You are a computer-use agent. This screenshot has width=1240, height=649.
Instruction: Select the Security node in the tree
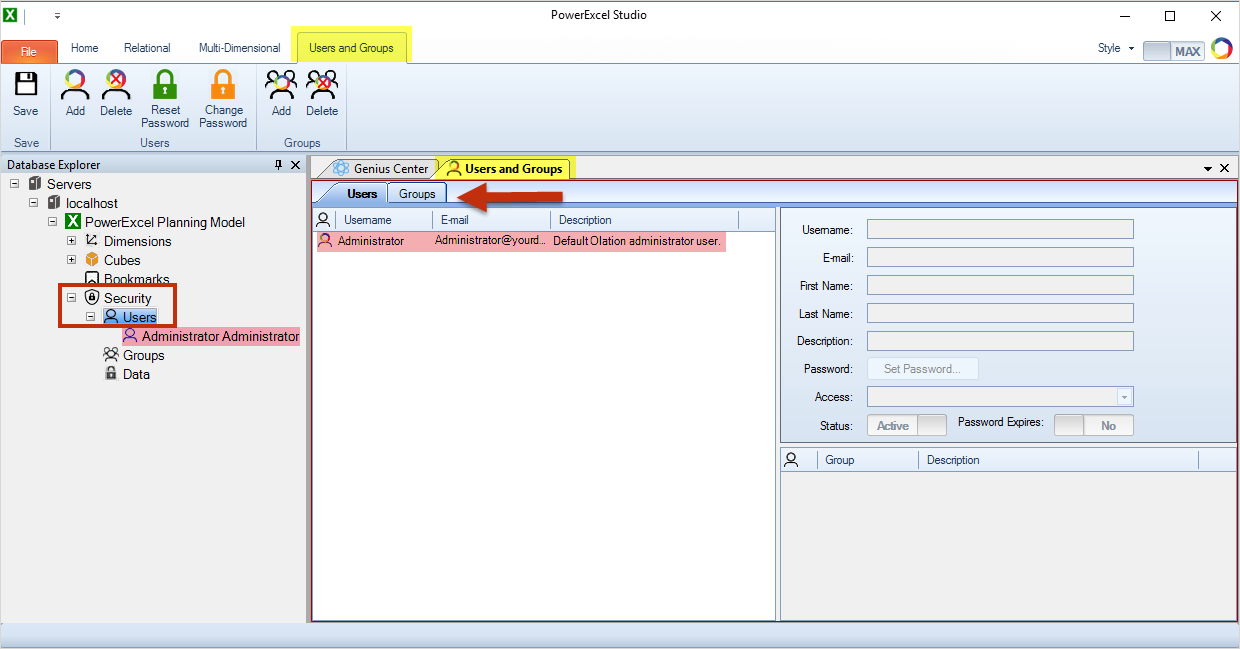[128, 298]
